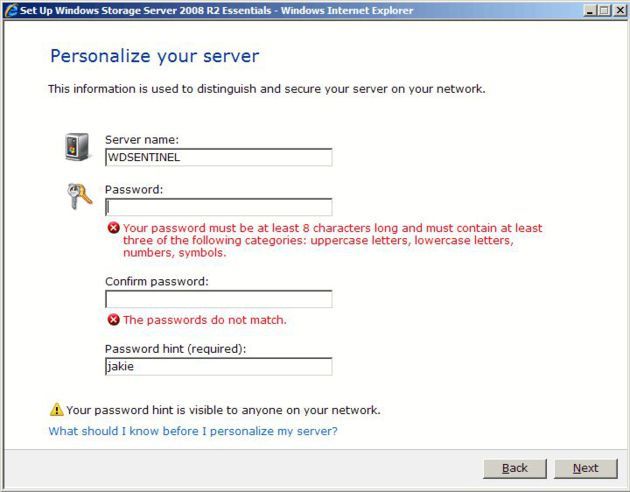
Task: Continue setup with the Next button
Action: [x=585, y=468]
